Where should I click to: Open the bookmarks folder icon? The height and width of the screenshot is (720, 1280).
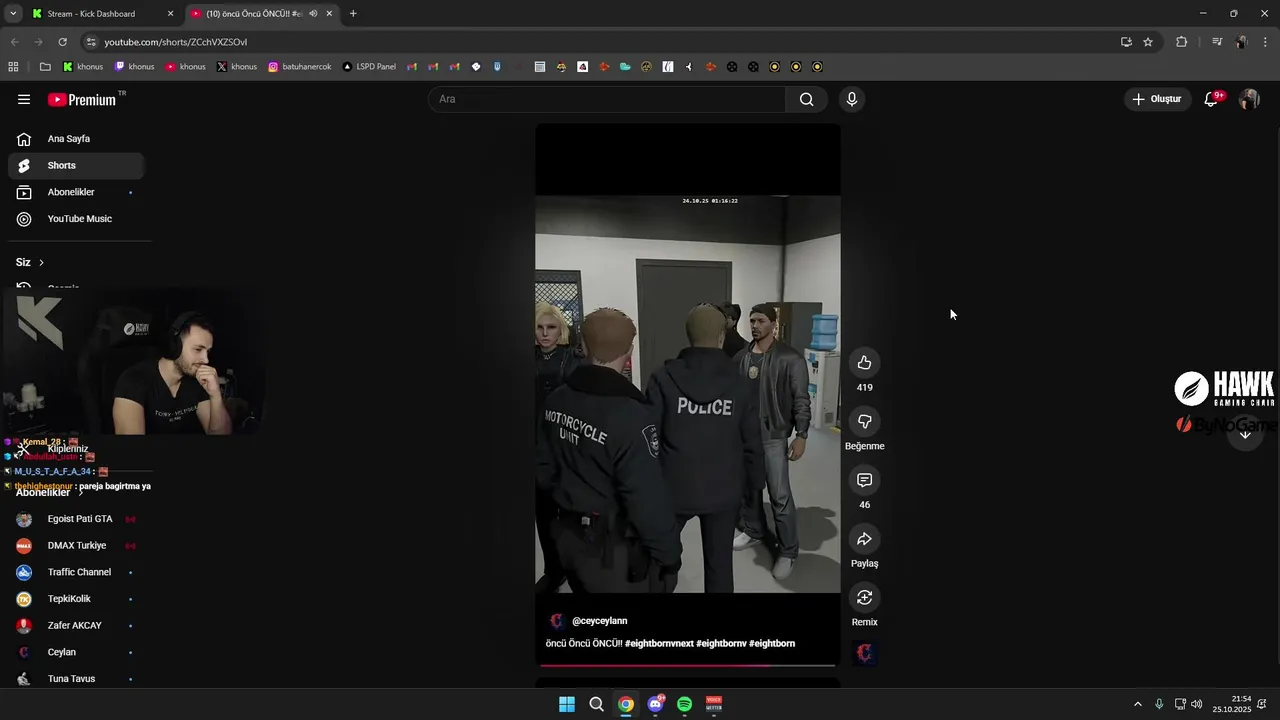pyautogui.click(x=45, y=67)
